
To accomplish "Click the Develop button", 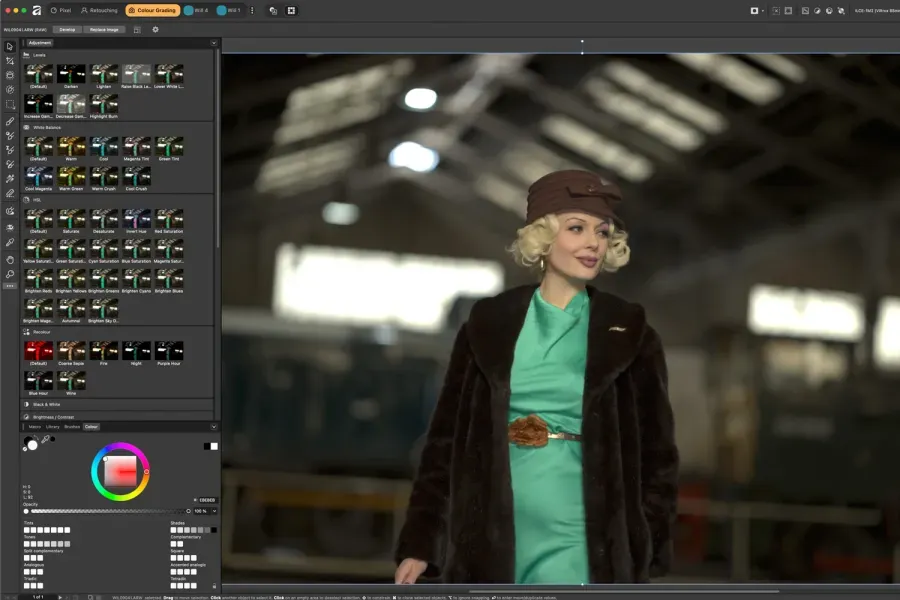I will pos(66,29).
